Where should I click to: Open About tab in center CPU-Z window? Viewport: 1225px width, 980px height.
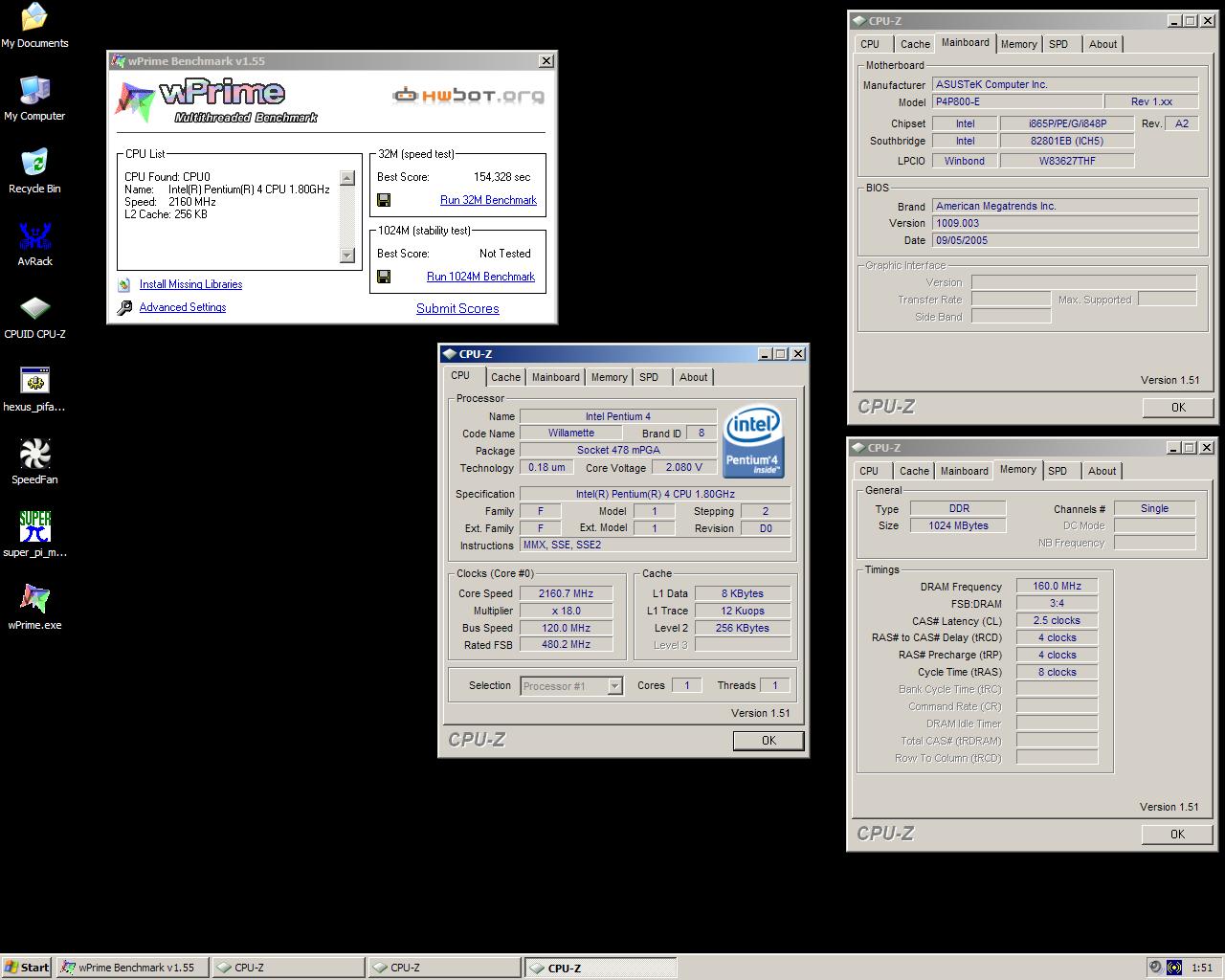pyautogui.click(x=693, y=377)
